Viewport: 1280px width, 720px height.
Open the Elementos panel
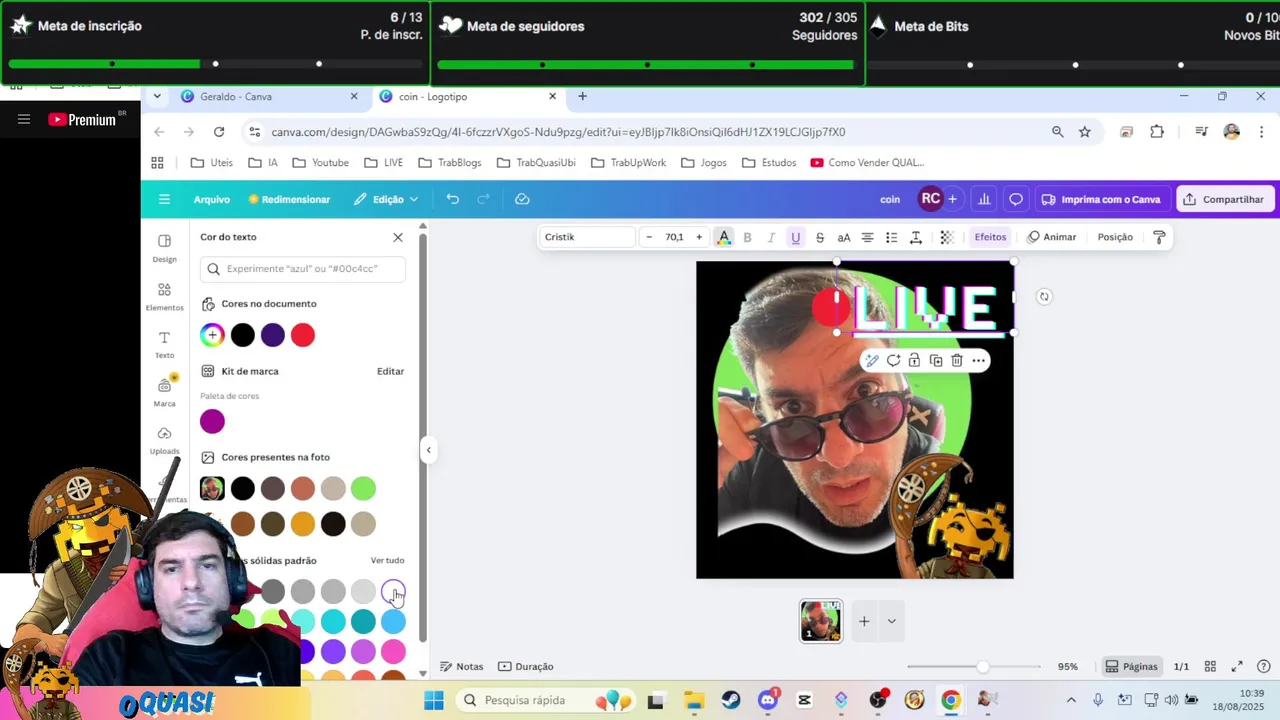(164, 296)
